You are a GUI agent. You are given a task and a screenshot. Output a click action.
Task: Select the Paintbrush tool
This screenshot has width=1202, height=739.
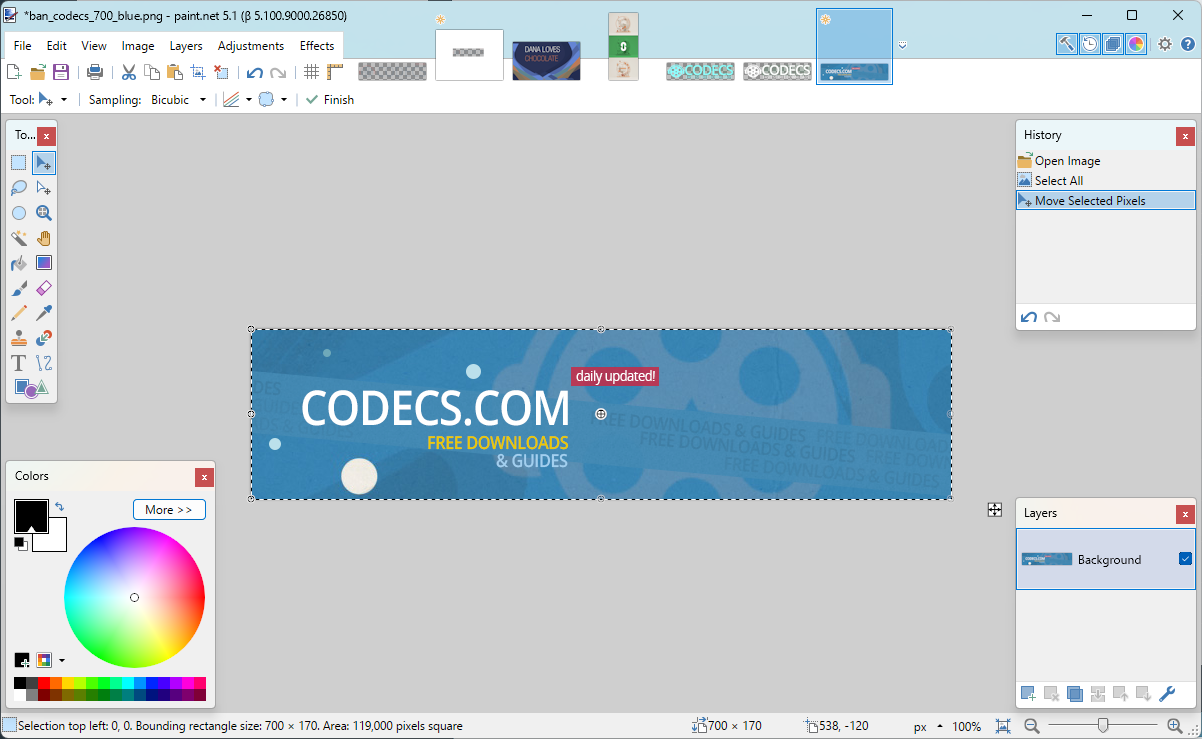[19, 288]
